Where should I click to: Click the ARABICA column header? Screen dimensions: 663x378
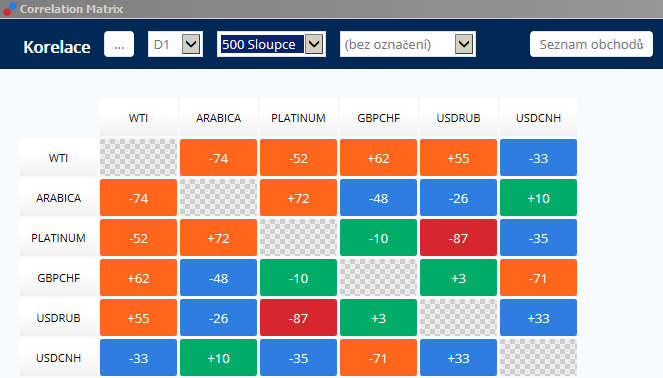218,118
